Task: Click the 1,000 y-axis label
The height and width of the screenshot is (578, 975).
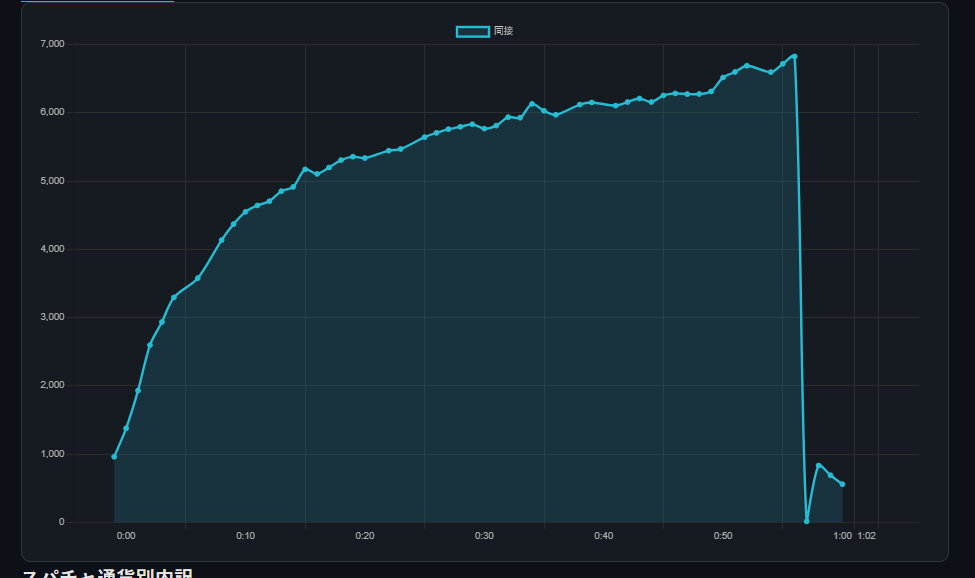Action: [52, 454]
